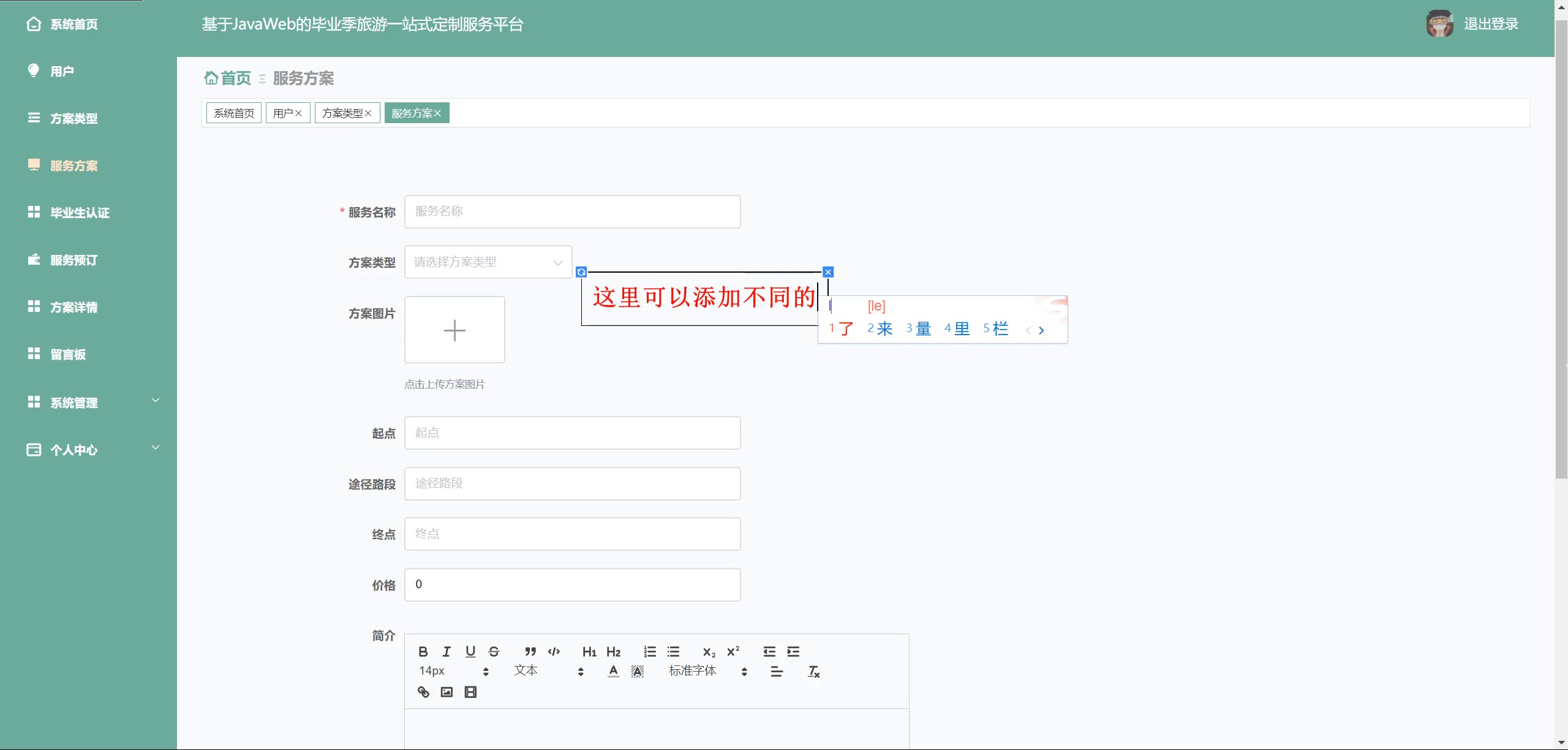This screenshot has height=750, width=1568.
Task: Insert a video into the editor
Action: click(x=470, y=692)
